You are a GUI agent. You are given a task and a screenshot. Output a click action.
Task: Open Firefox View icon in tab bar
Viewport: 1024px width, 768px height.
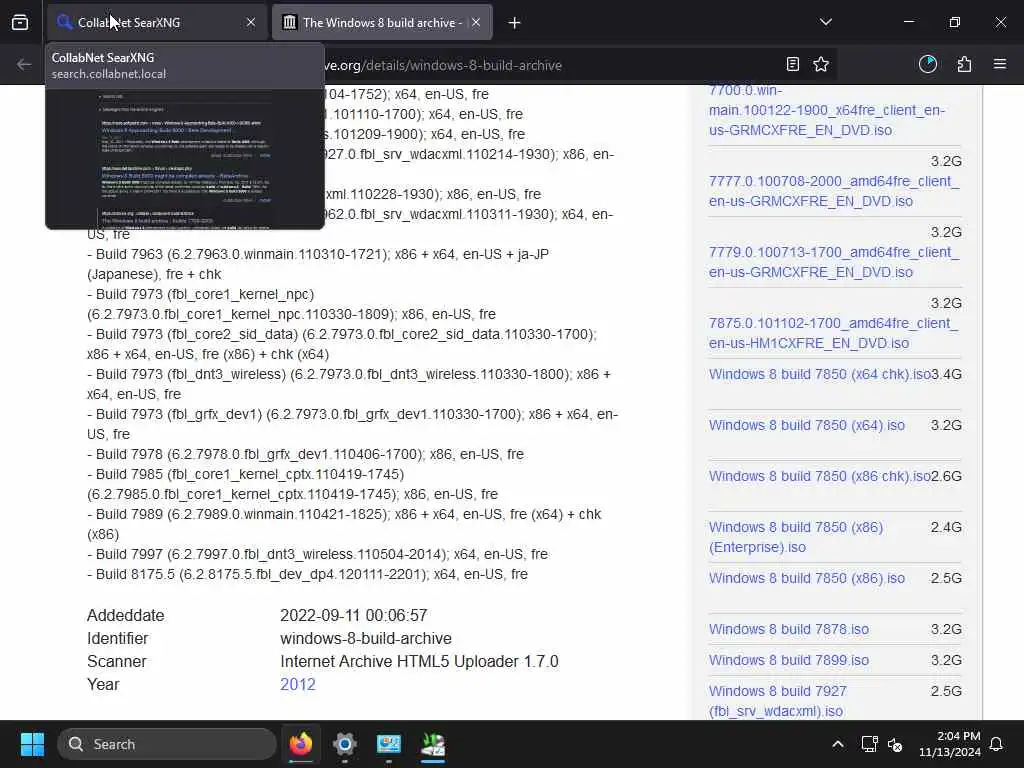[20, 23]
